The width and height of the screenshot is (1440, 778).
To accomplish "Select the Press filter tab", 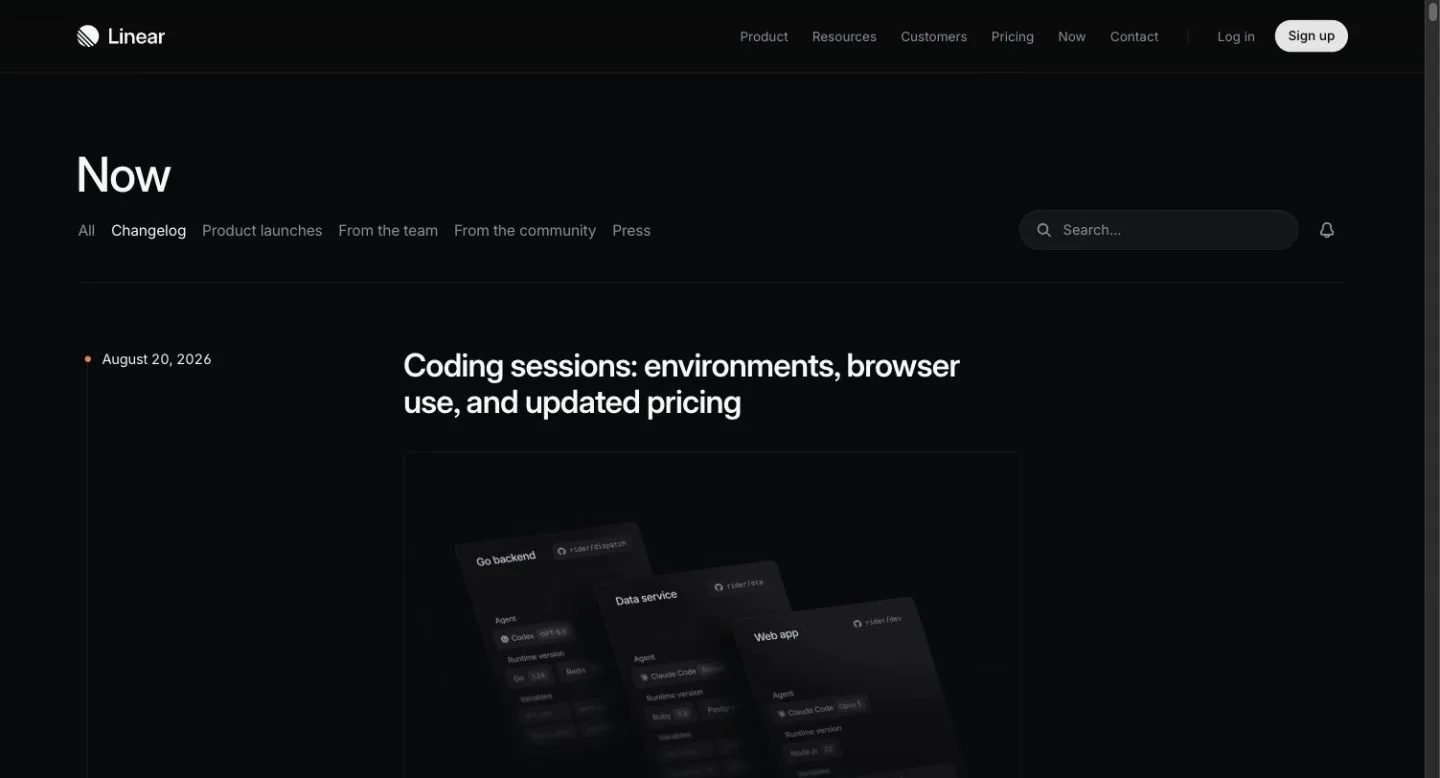I will coord(631,230).
